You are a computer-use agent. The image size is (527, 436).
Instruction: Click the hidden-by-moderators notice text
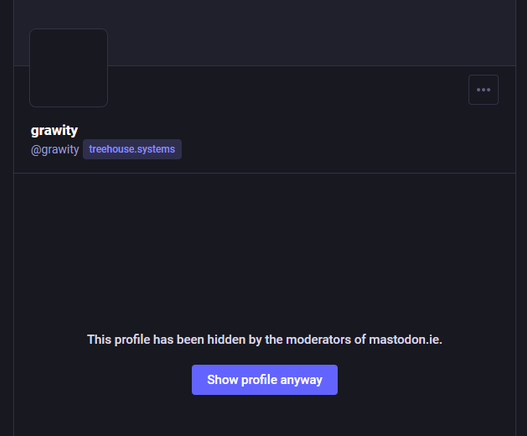(x=265, y=340)
